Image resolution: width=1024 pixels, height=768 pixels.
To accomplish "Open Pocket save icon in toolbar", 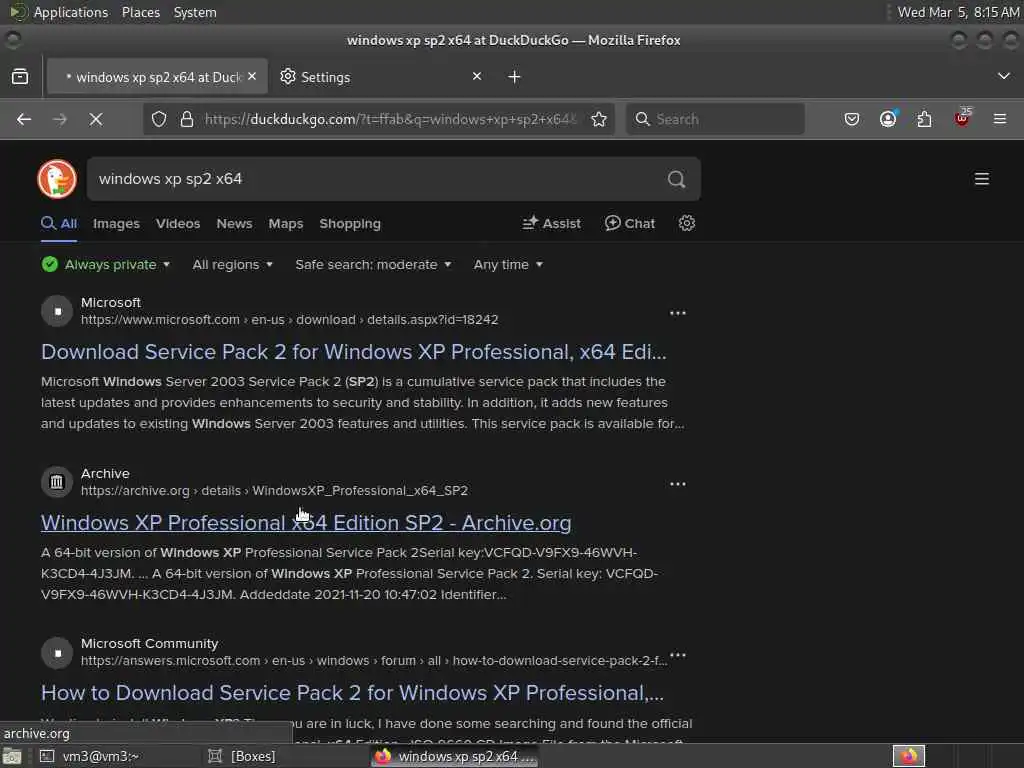I will [852, 119].
